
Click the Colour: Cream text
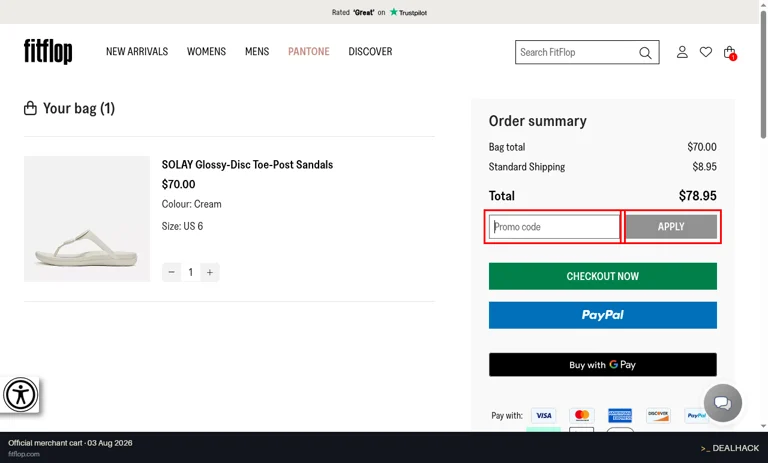tap(192, 204)
